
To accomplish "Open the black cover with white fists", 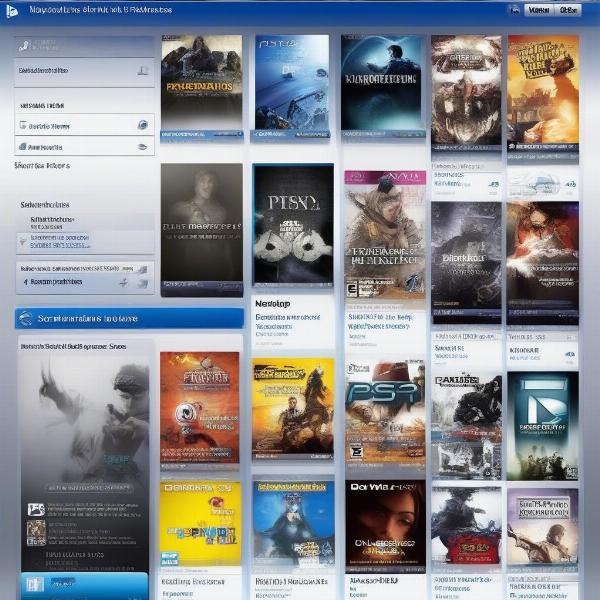I will tap(293, 225).
